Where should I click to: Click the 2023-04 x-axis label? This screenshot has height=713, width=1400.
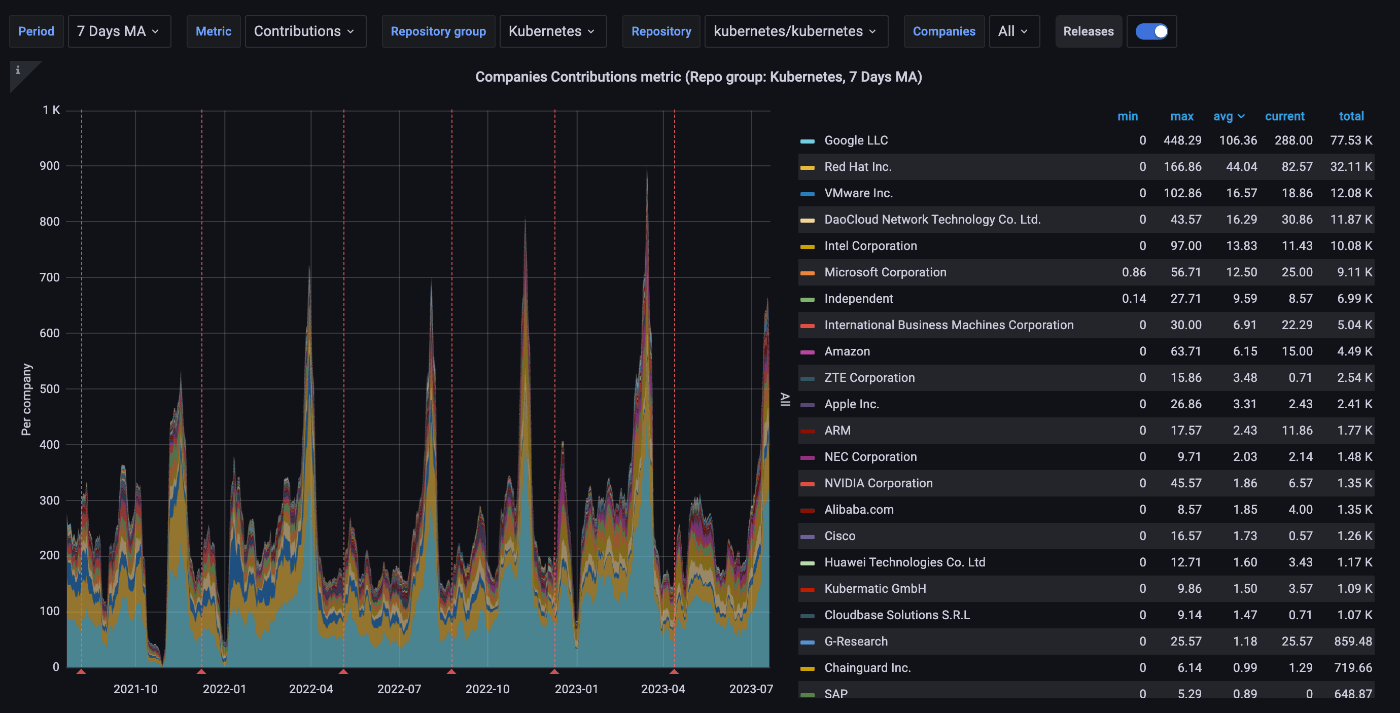(663, 689)
